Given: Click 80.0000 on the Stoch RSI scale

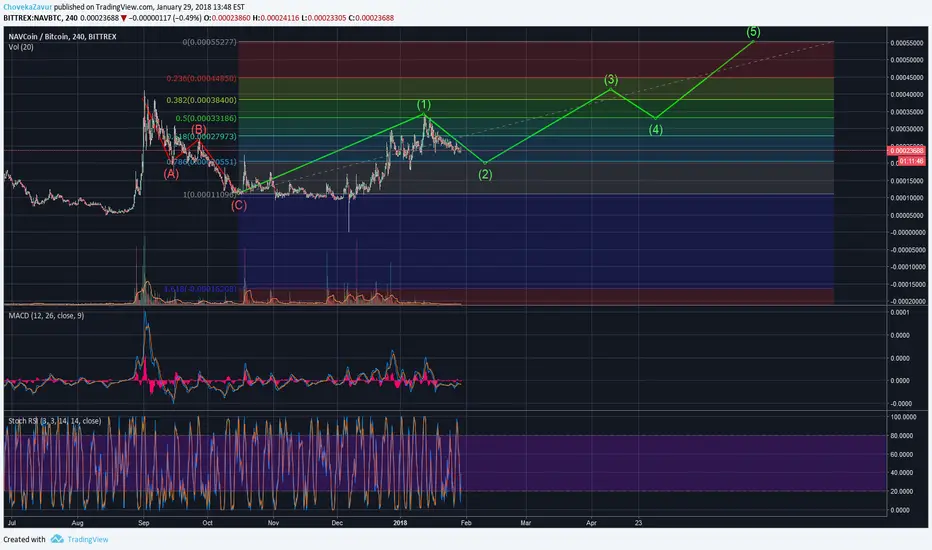Looking at the screenshot, I should 902,436.
